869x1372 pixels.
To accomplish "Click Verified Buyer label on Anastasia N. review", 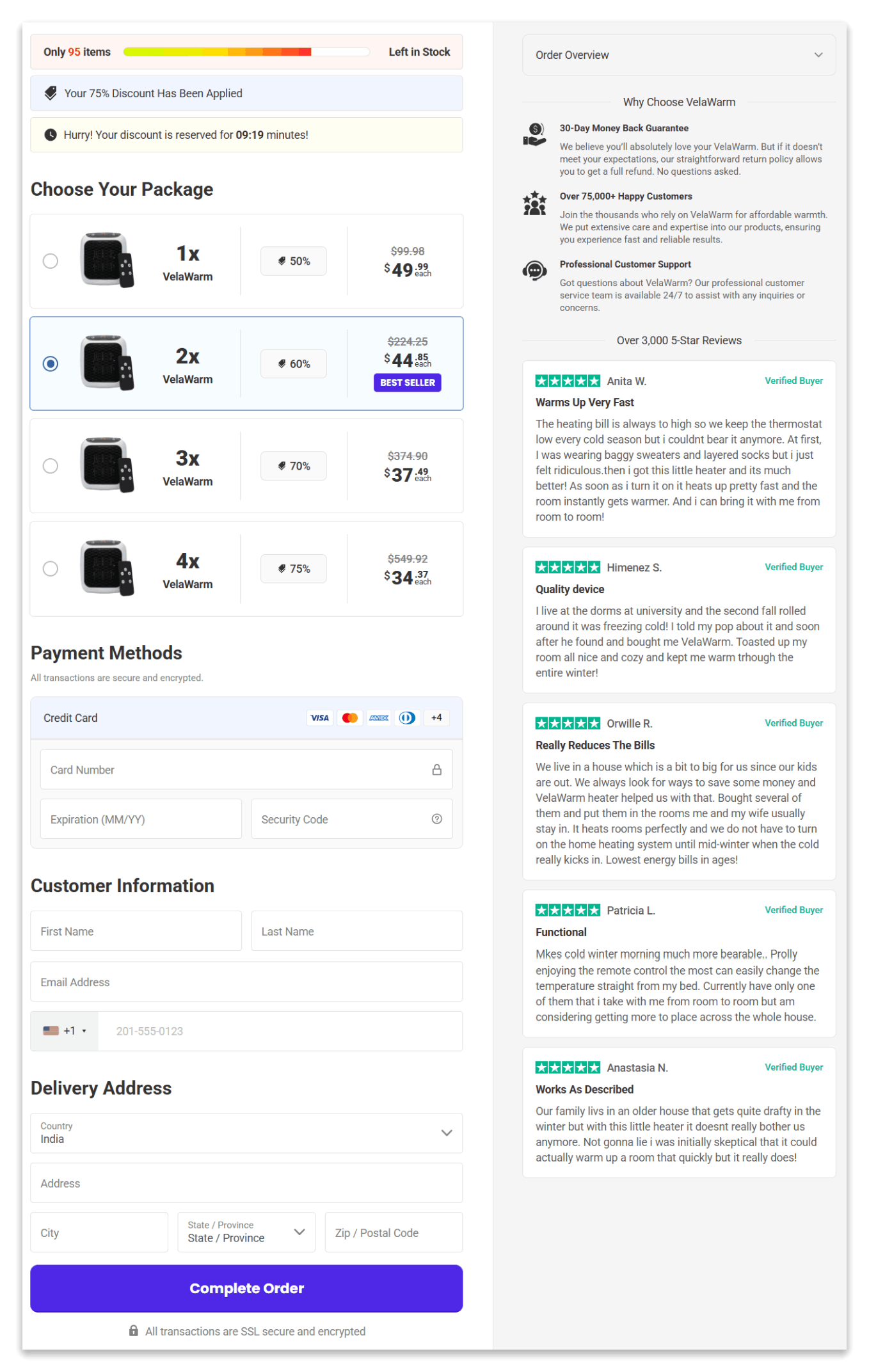I will (793, 1067).
